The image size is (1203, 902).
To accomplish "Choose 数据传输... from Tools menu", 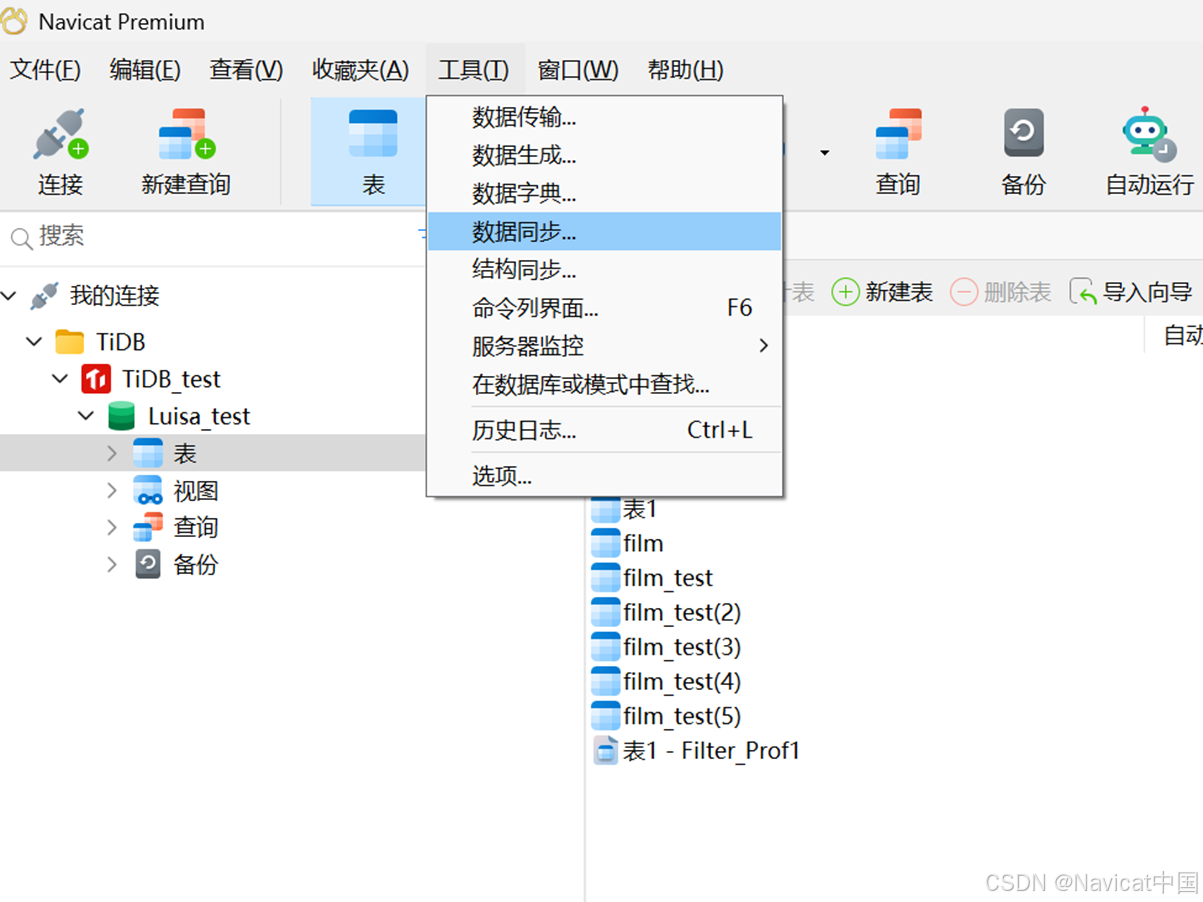I will point(604,117).
